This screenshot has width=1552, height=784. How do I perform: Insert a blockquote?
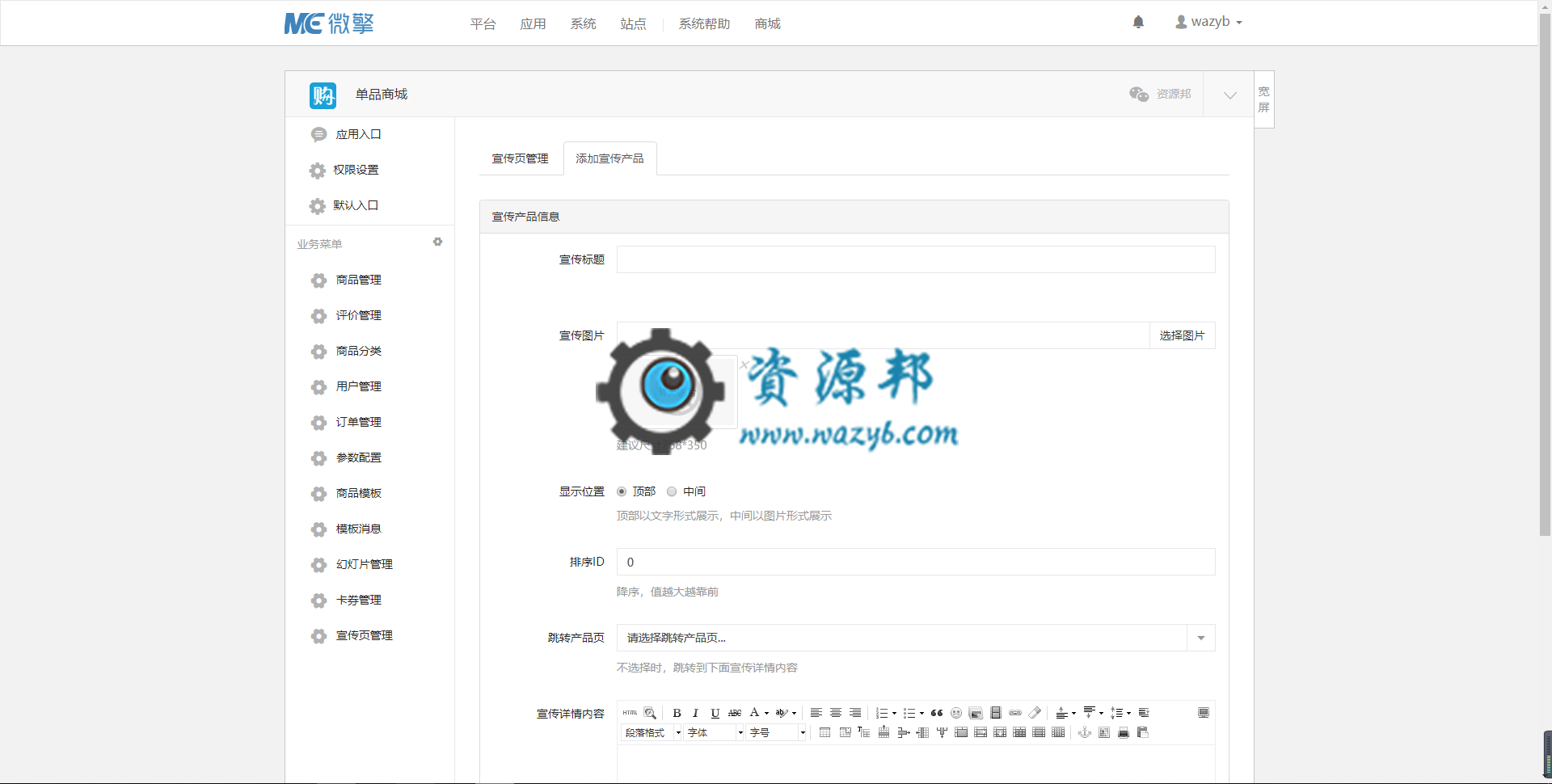coord(937,713)
